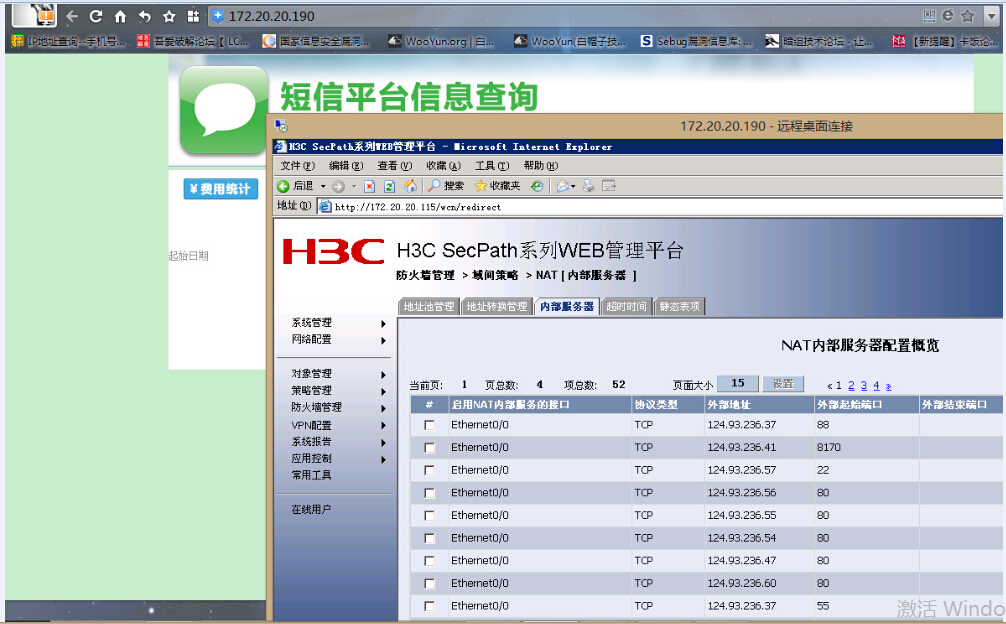
Task: Click star favorites icon beside undo arrow
Action: click(x=169, y=16)
